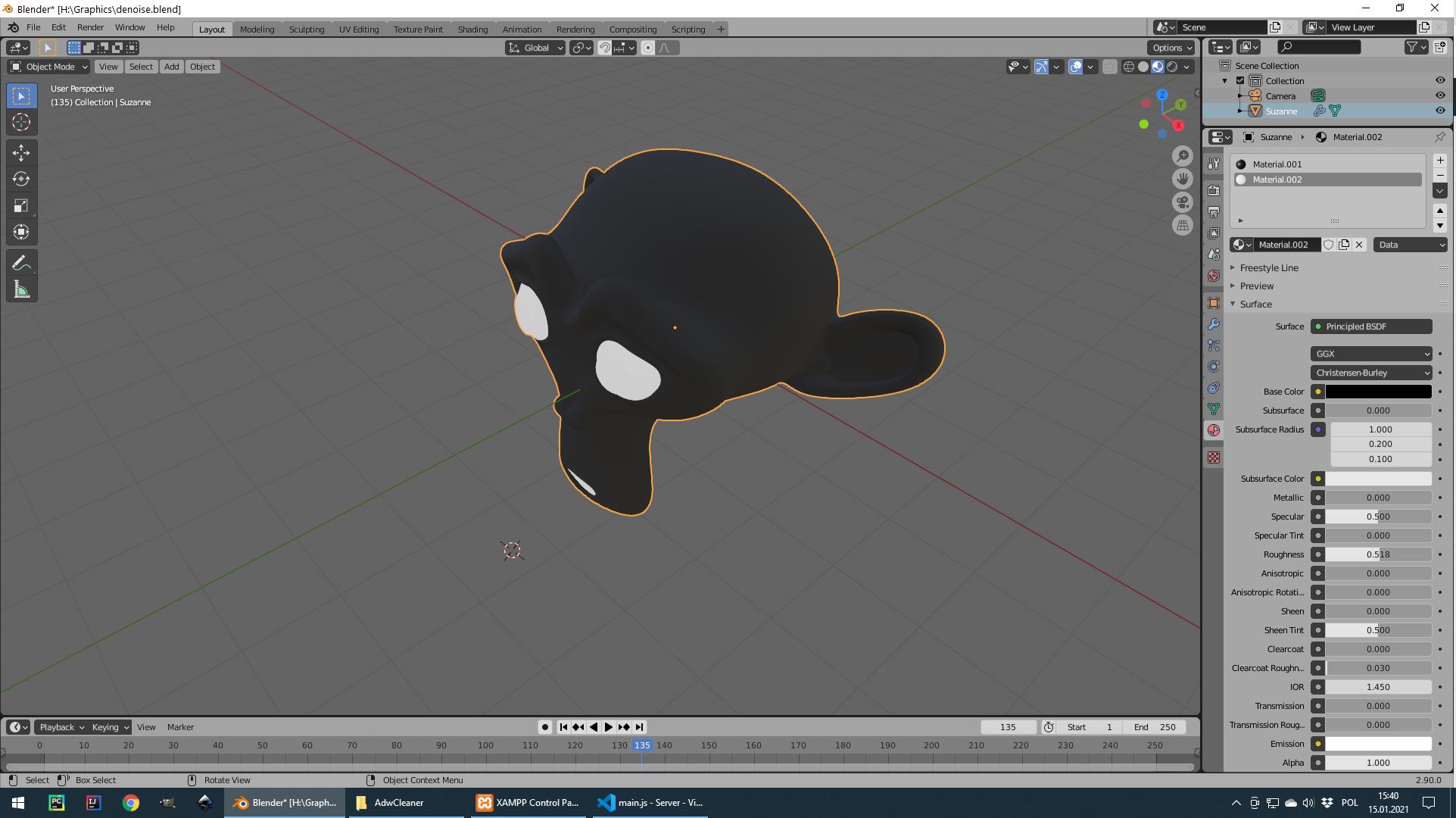Open the Global transform orientation dropdown
Image resolution: width=1456 pixels, height=818 pixels.
pos(535,48)
